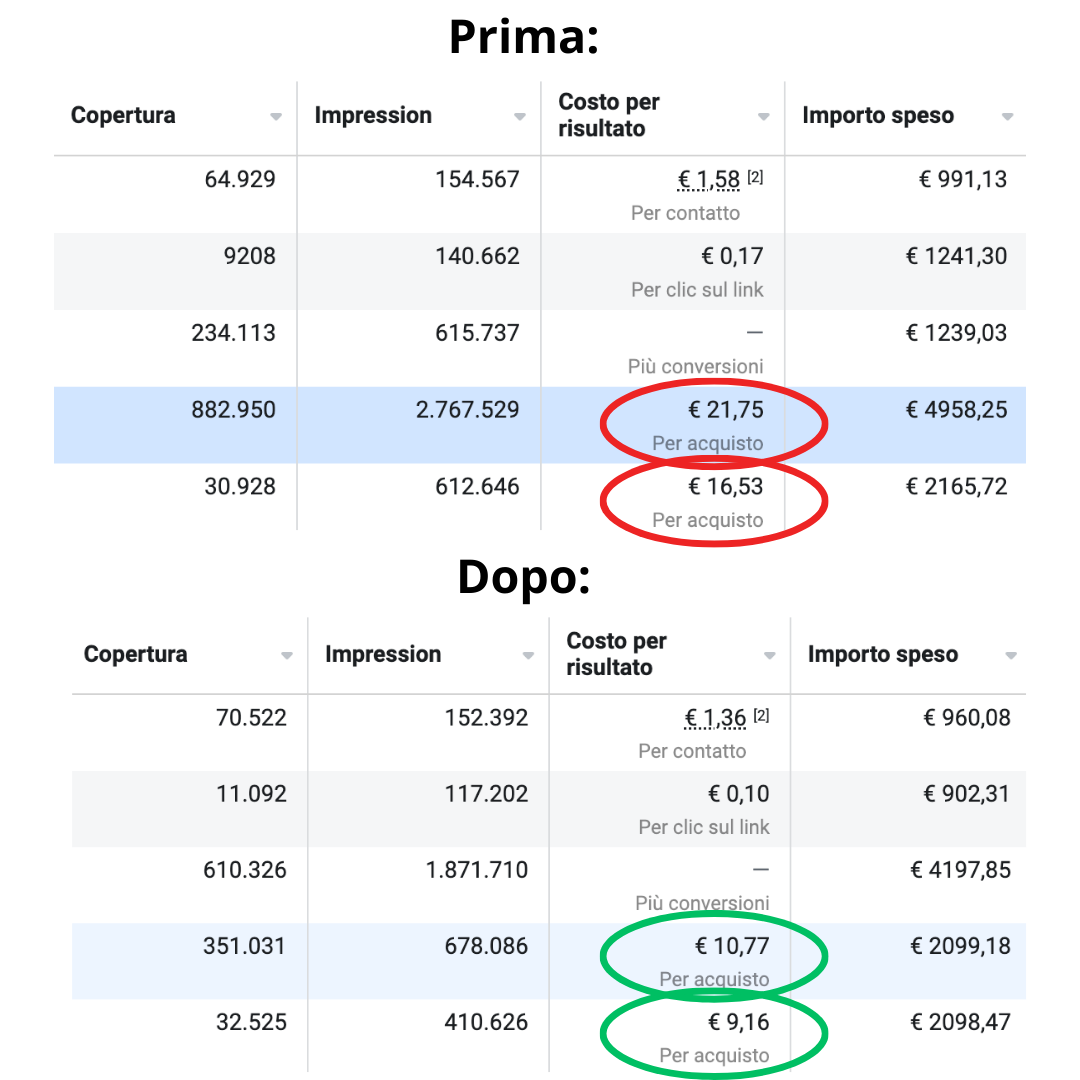This screenshot has width=1080, height=1080.
Task: Click the Importo speso header in Dopo table
Action: click(883, 654)
